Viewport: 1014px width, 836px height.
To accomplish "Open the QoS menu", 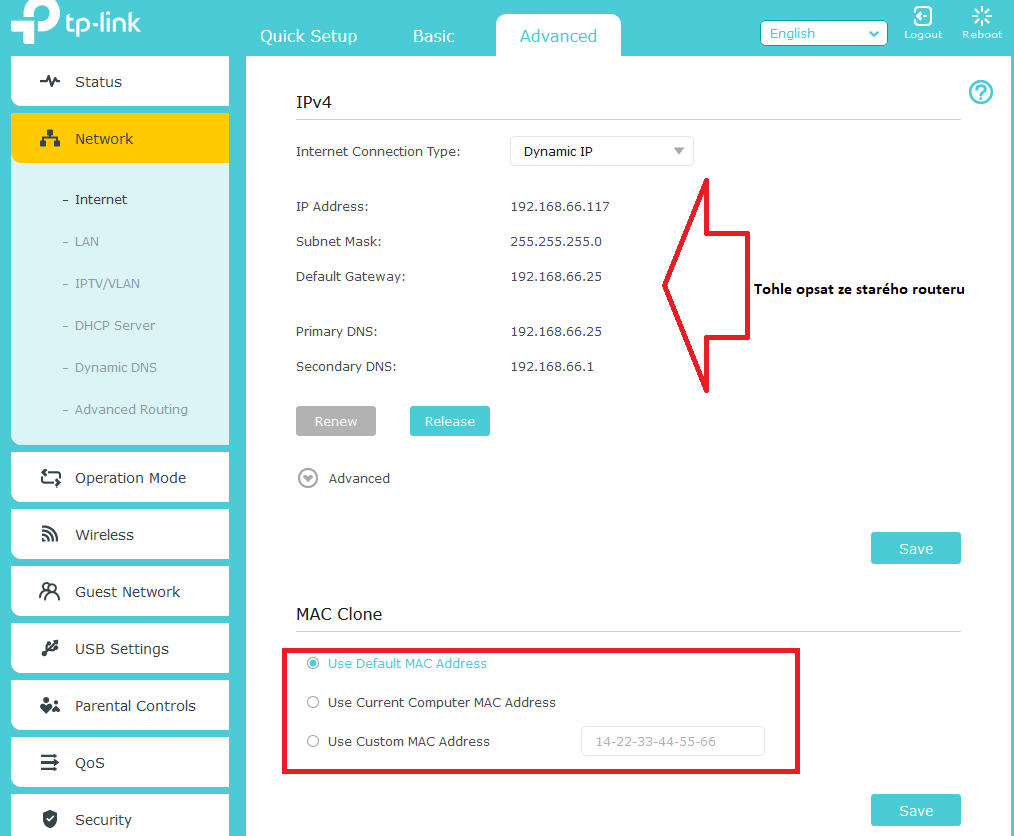I will (120, 762).
